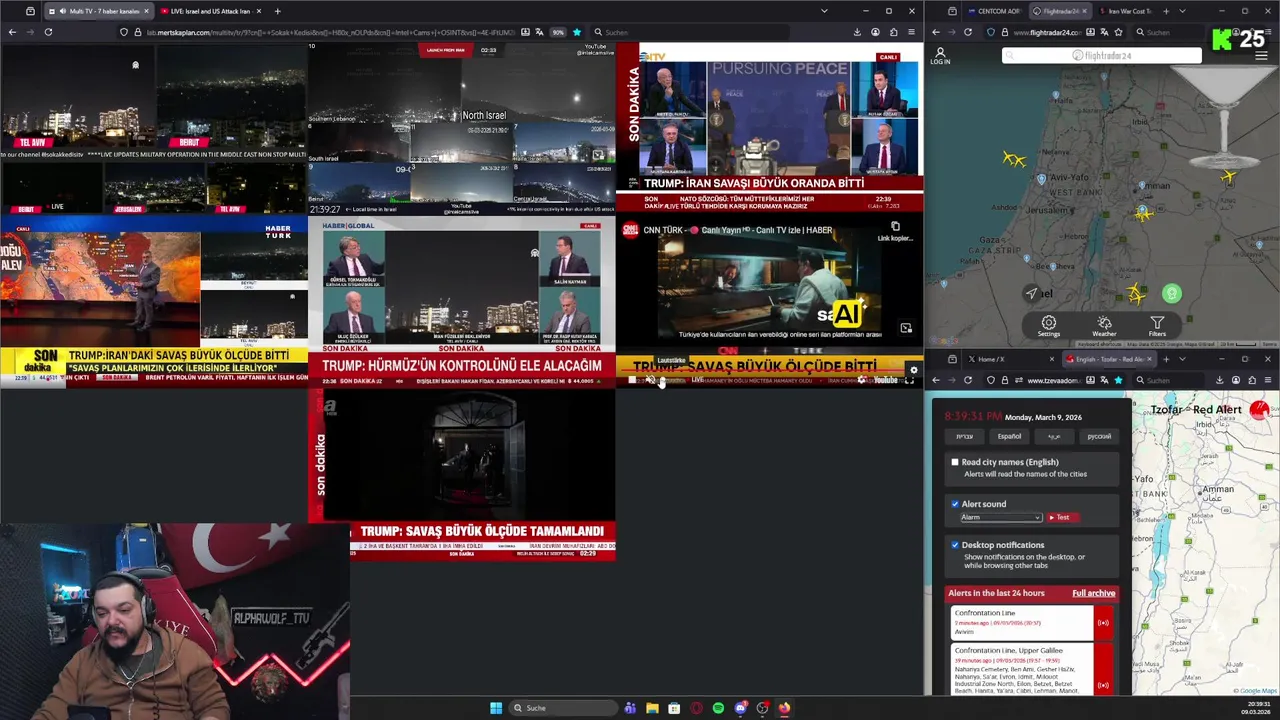This screenshot has height=720, width=1280.
Task: Switch Tzofar language to עברית
Action: 964,436
